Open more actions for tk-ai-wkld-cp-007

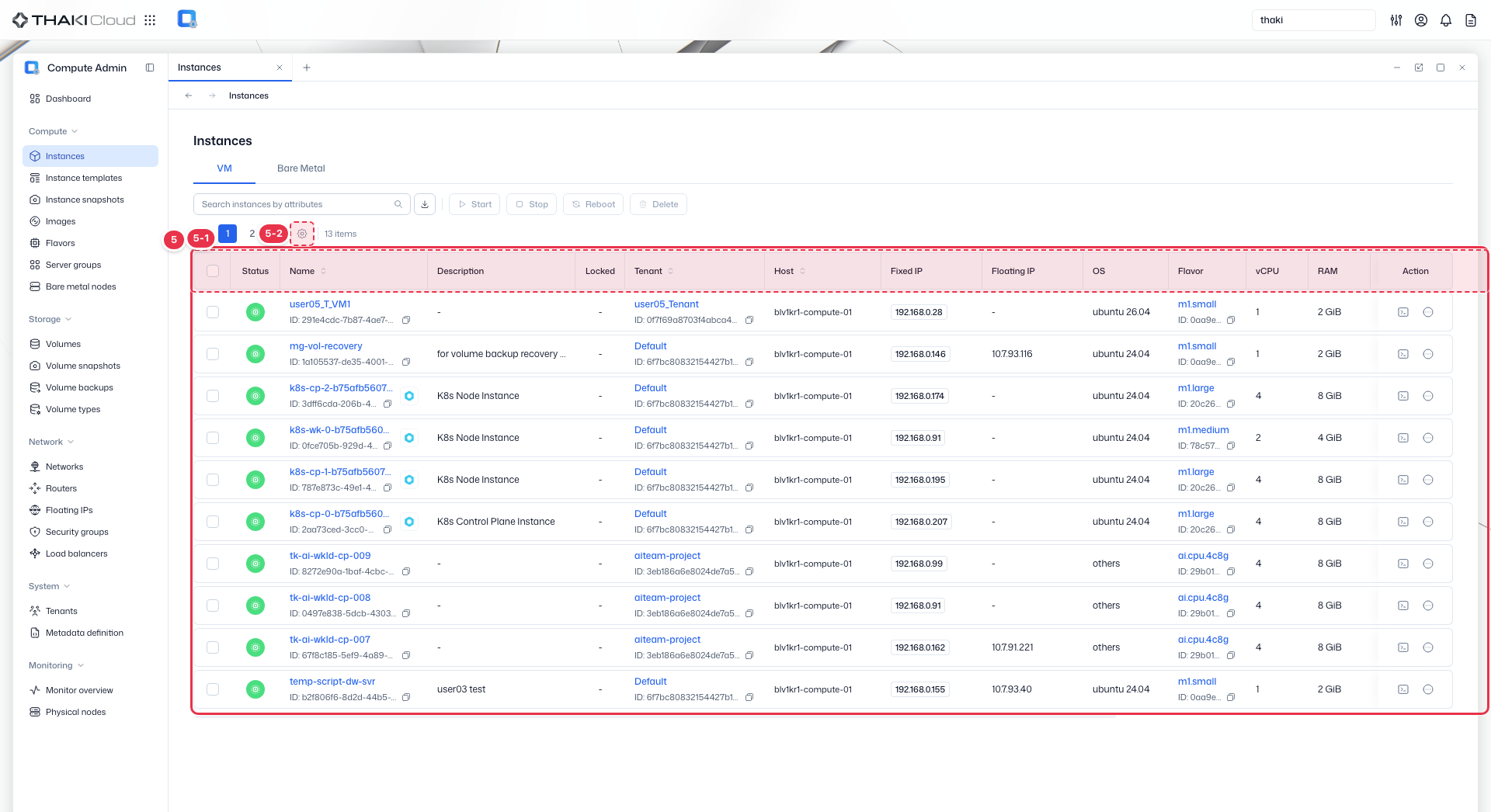[1427, 647]
